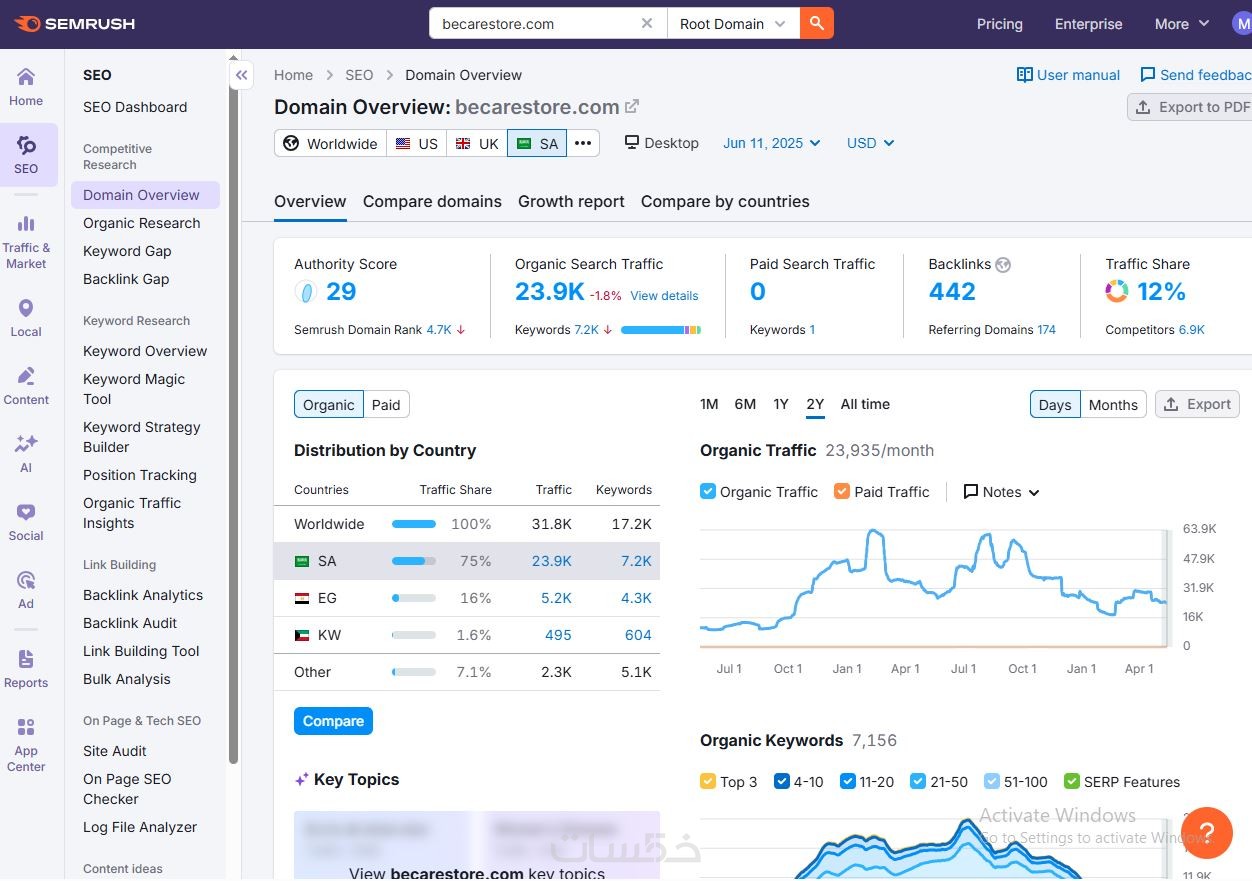Image resolution: width=1252 pixels, height=881 pixels.
Task: Open the Content sidebar section
Action: pos(26,386)
